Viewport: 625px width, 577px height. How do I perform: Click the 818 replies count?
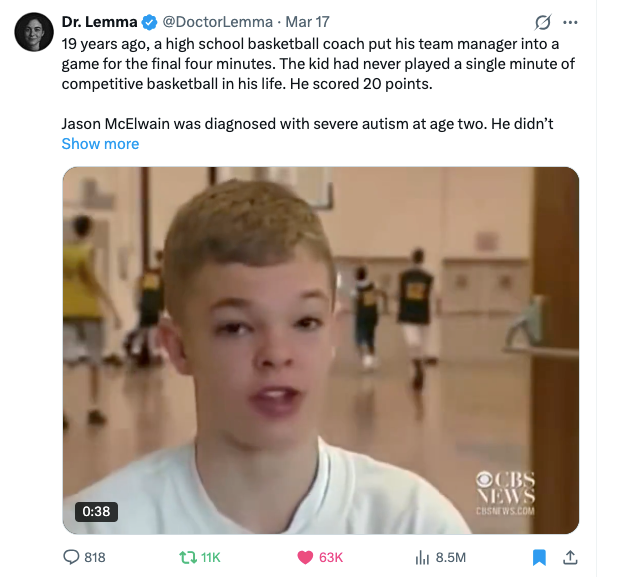(95, 557)
